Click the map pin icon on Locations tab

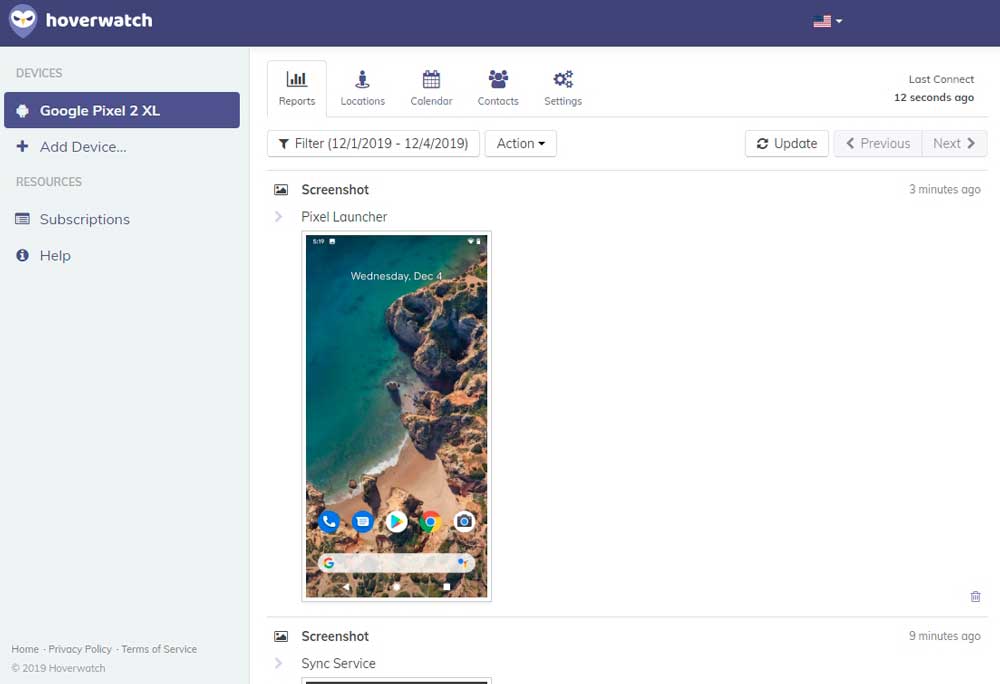click(x=362, y=79)
